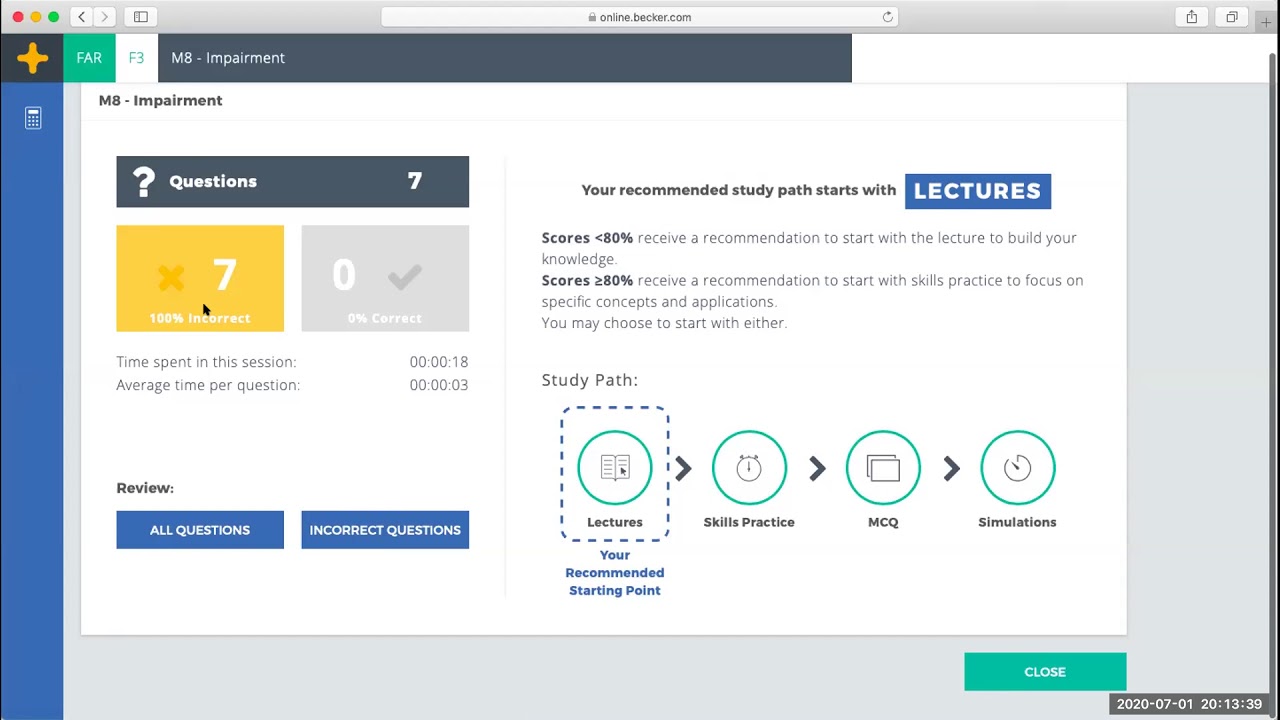1280x720 pixels.
Task: Go forward with Safari forward arrow
Action: click(x=104, y=17)
